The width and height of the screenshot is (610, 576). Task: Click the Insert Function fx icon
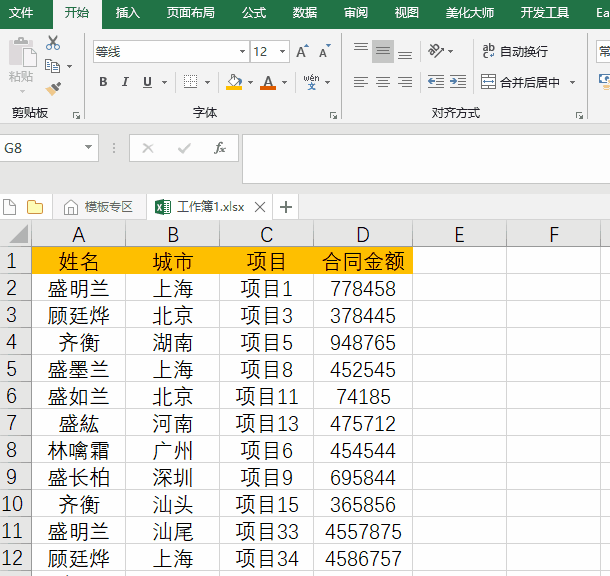coord(220,148)
